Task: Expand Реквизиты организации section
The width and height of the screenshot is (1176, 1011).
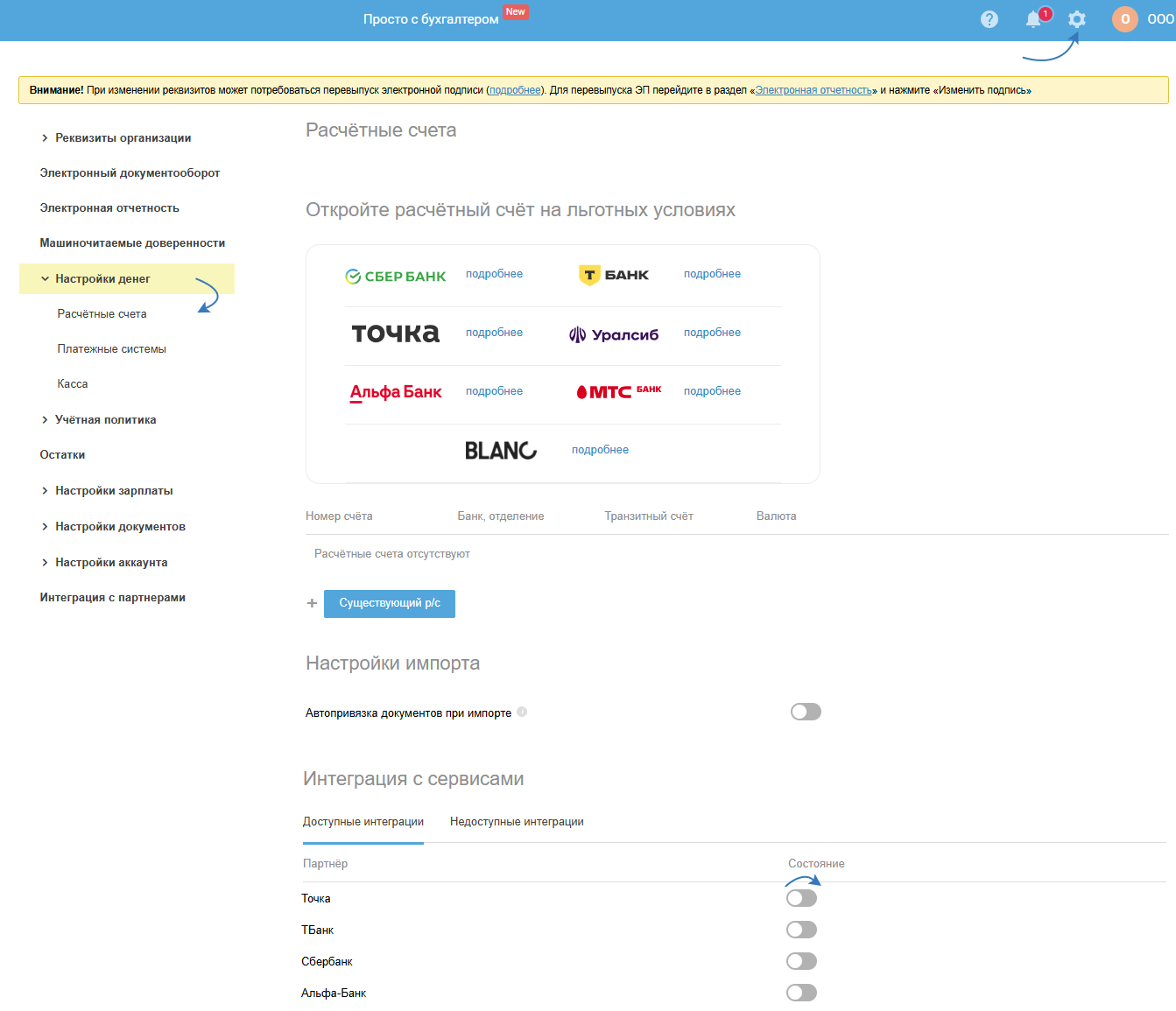Action: click(123, 138)
